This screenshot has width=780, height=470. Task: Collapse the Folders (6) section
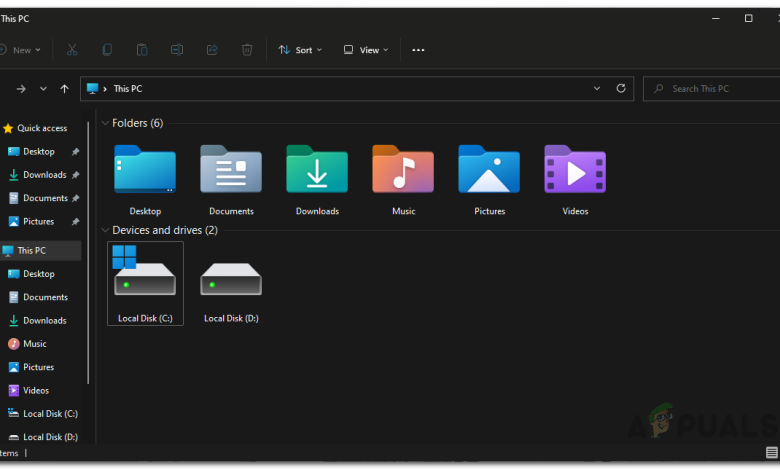[105, 123]
